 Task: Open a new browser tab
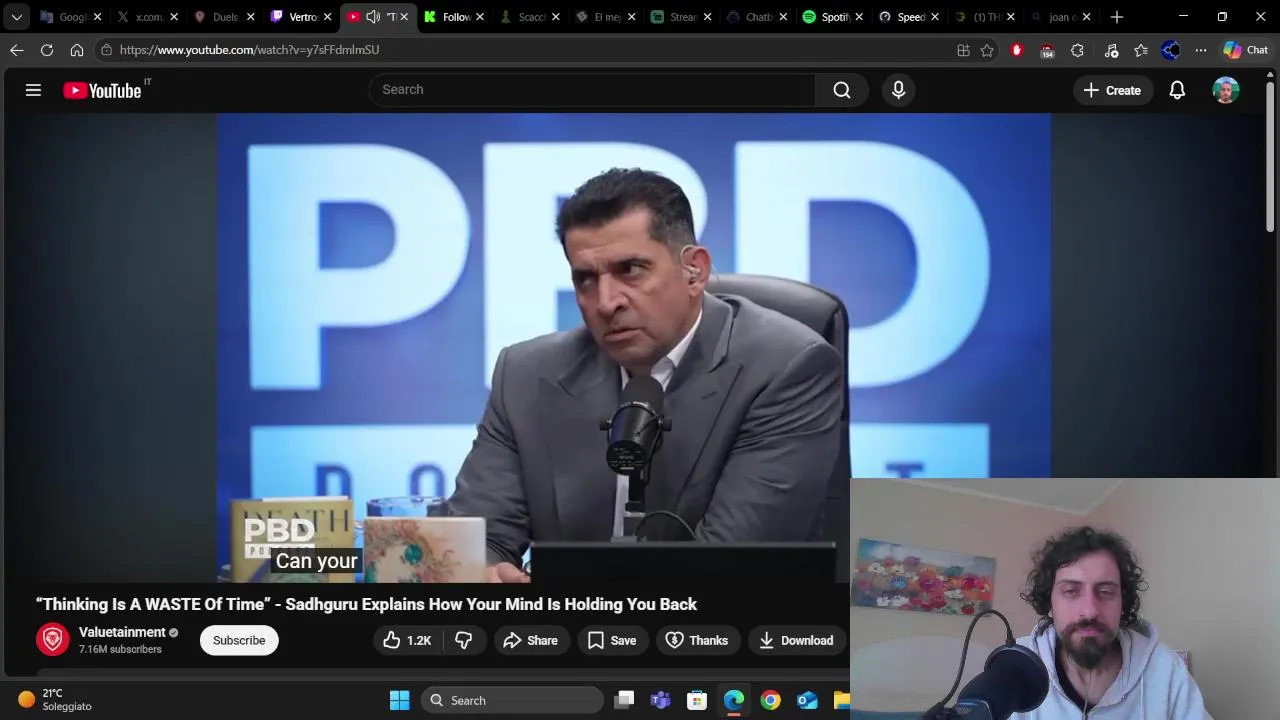[1117, 17]
